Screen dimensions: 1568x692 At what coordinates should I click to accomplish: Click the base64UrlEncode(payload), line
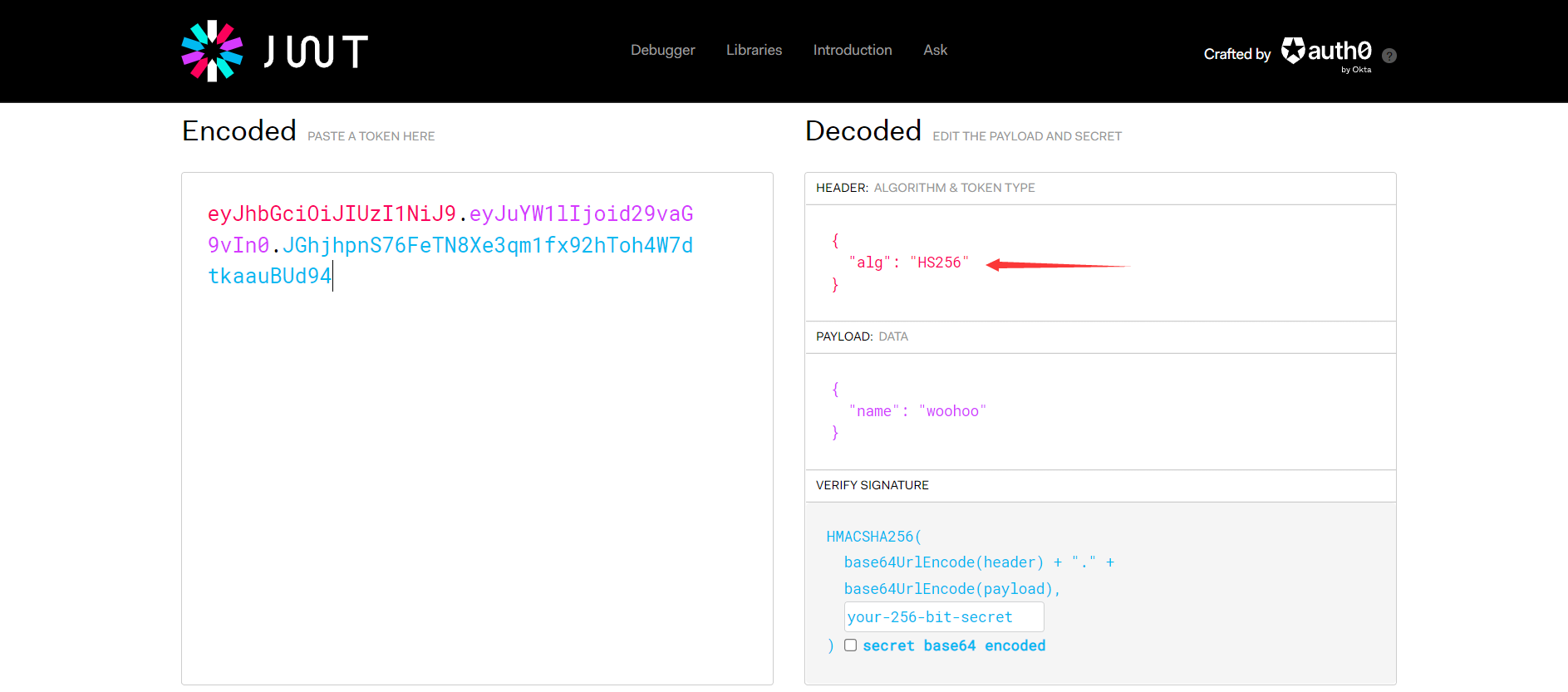click(952, 589)
